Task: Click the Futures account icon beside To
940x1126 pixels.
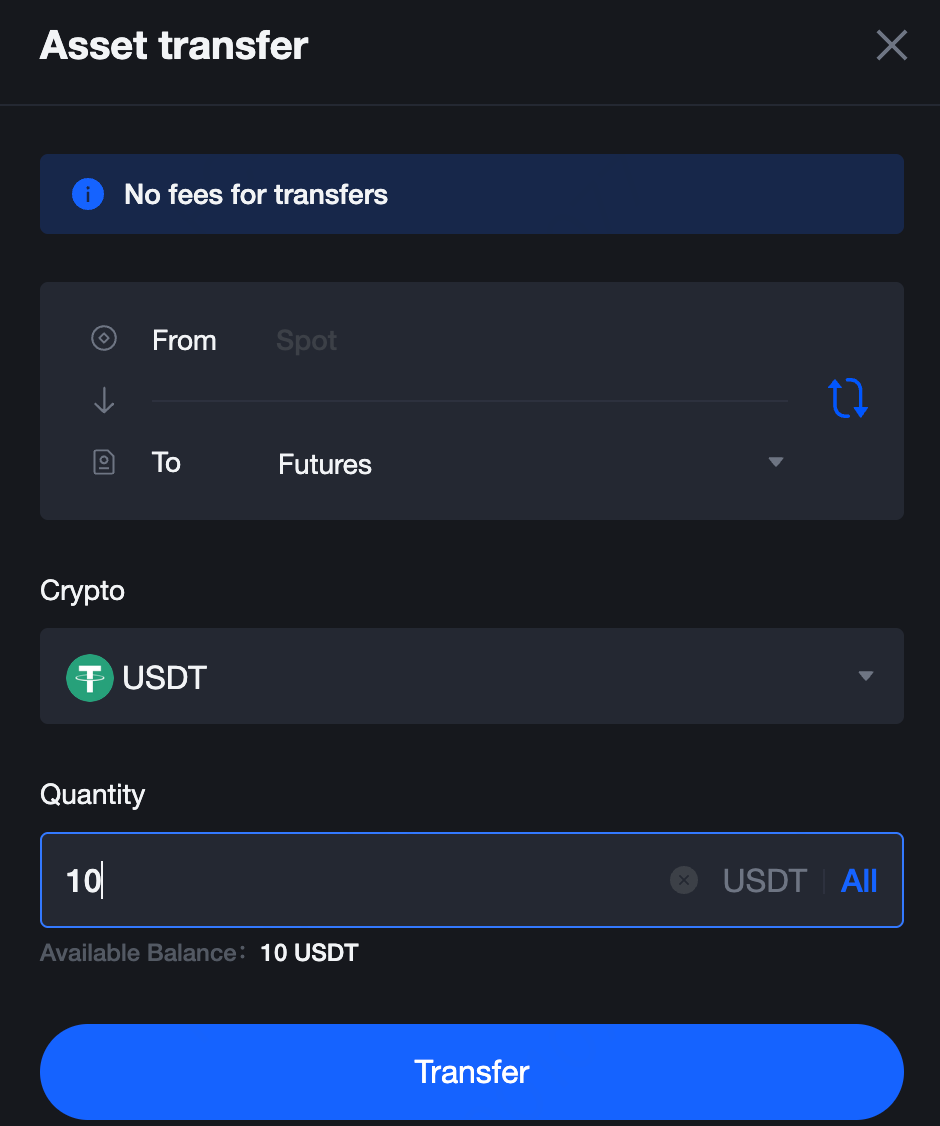Action: pyautogui.click(x=104, y=462)
